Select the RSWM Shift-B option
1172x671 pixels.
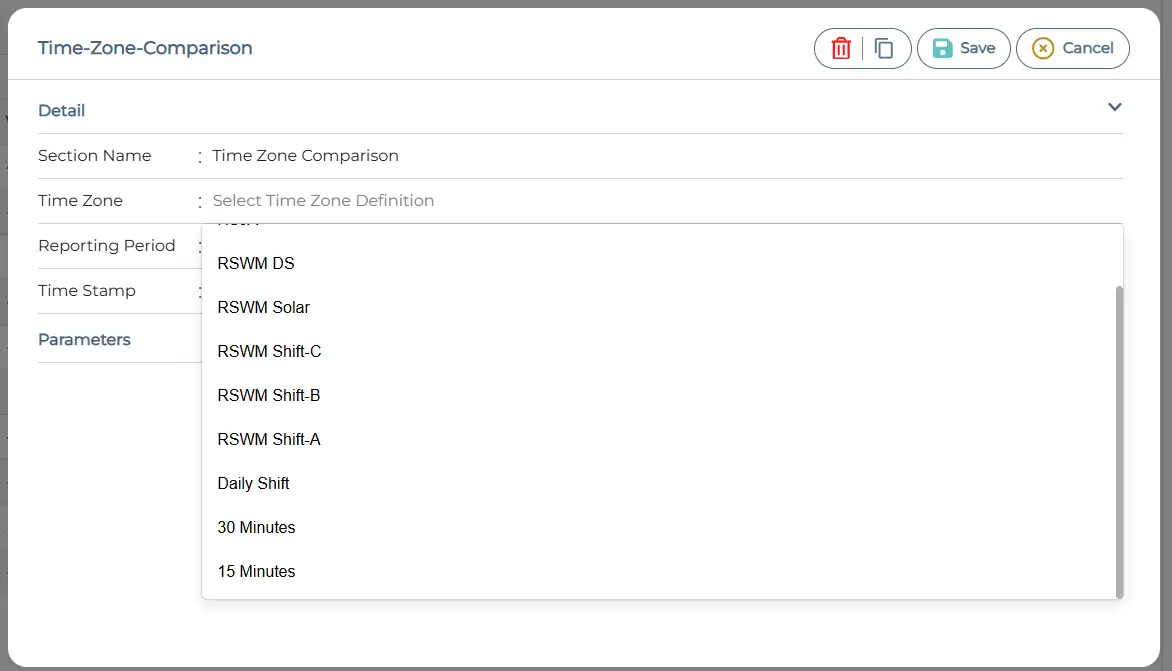point(269,396)
